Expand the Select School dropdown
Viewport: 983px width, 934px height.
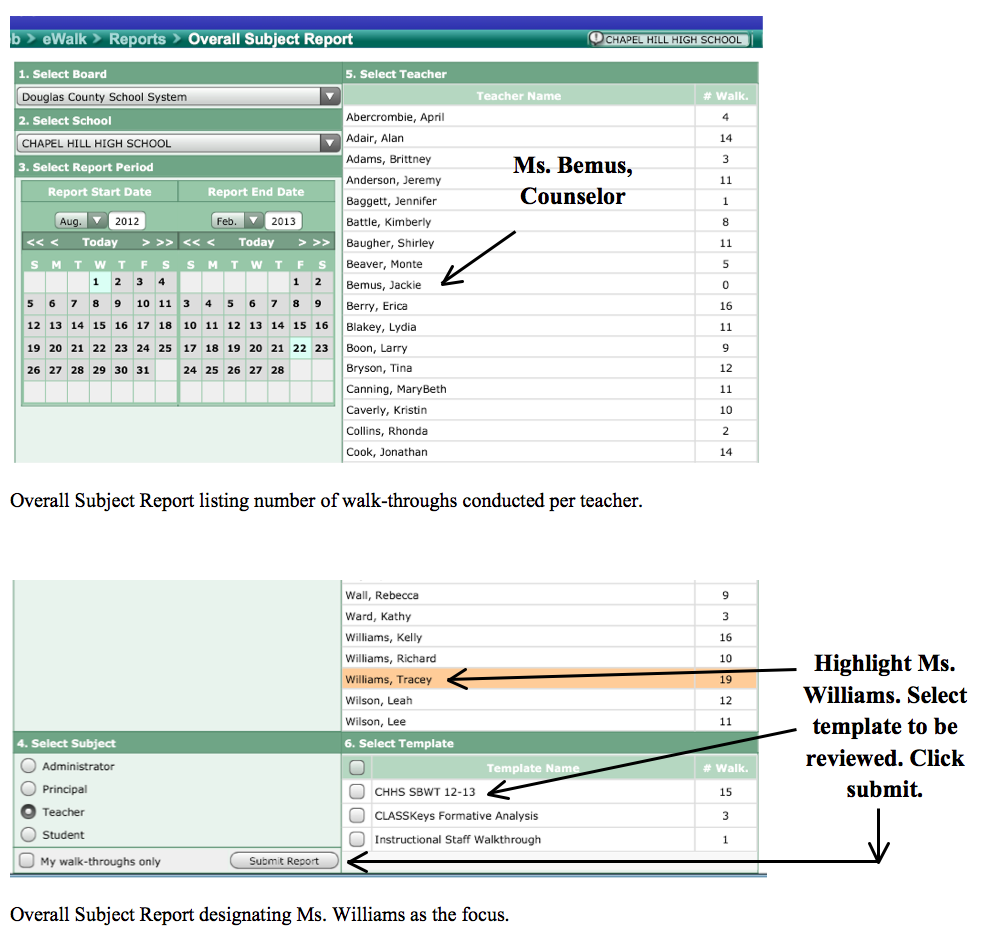(x=330, y=143)
